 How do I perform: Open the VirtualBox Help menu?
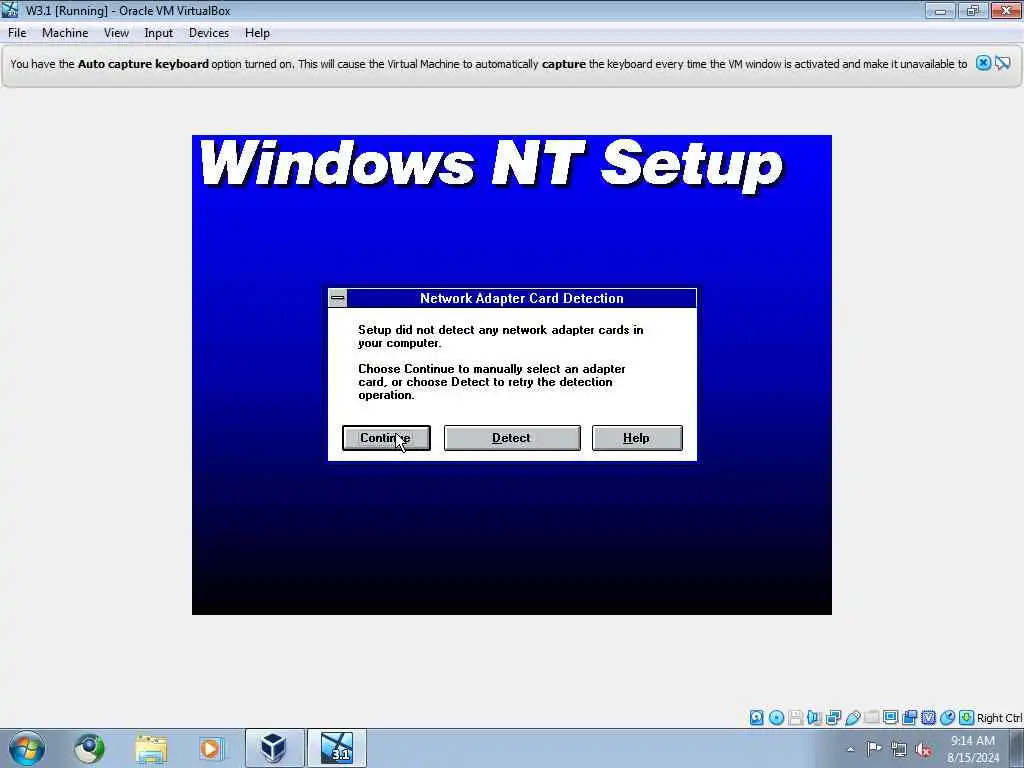click(257, 33)
